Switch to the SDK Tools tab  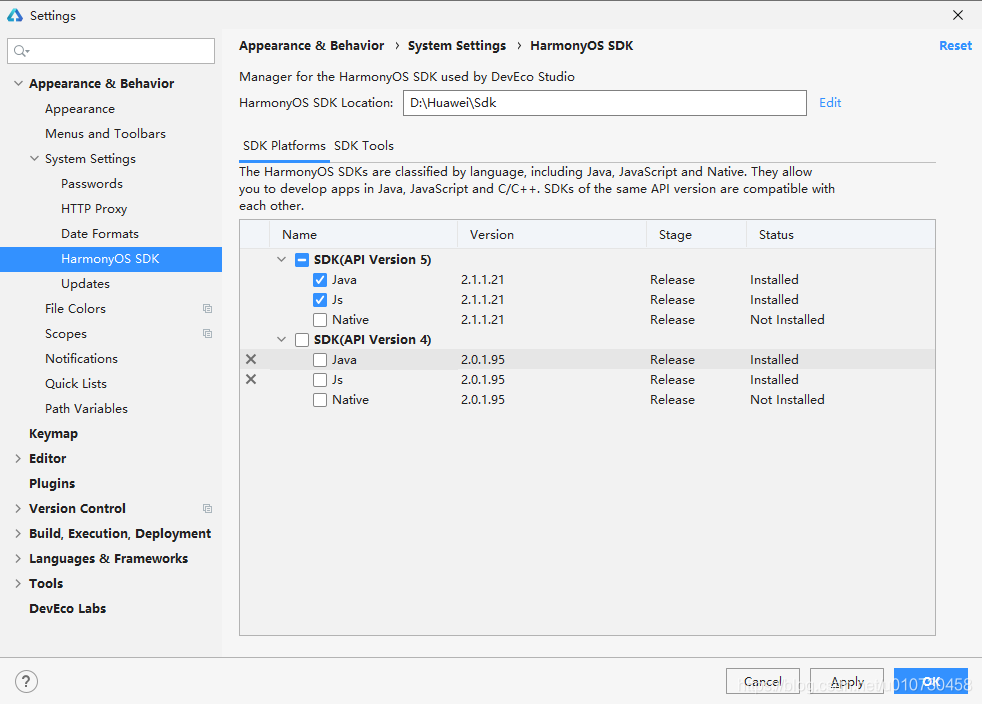pos(364,146)
